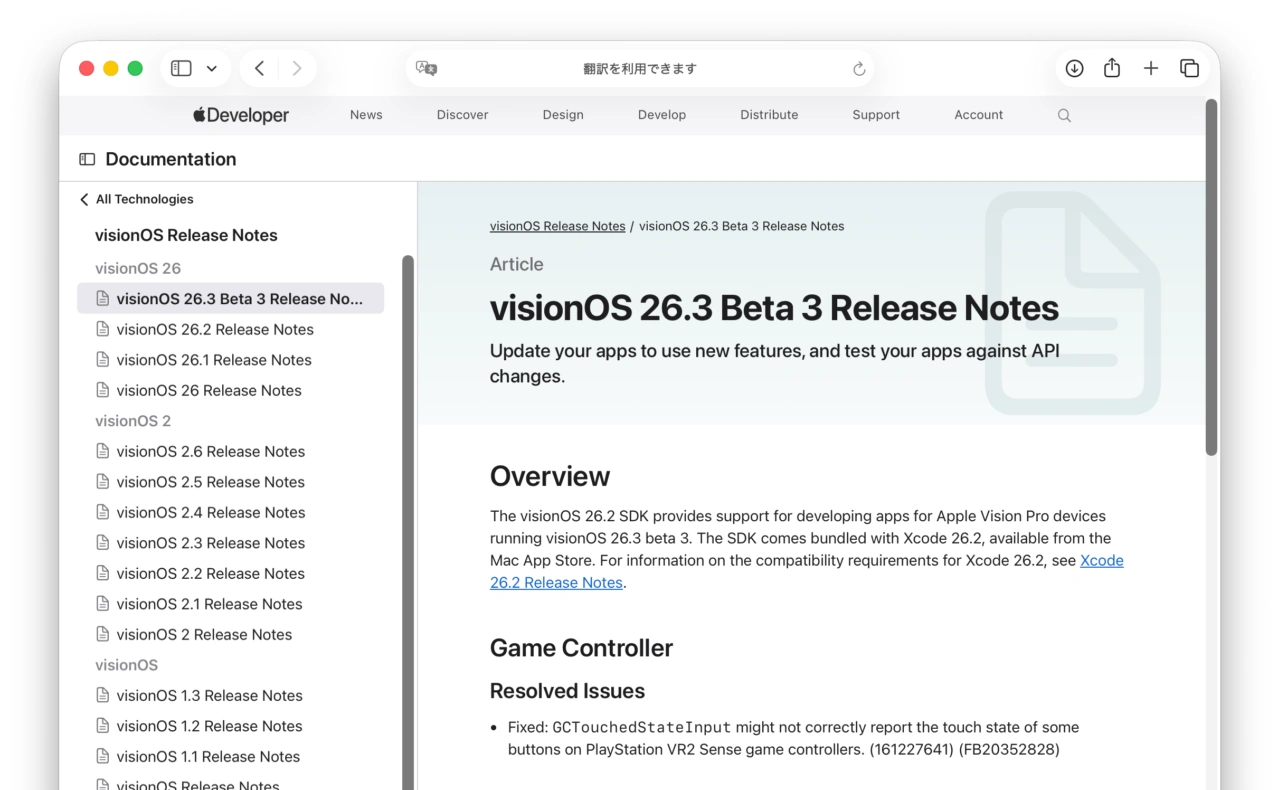Image resolution: width=1280 pixels, height=790 pixels.
Task: Click the page's vertical scrollbar
Action: pyautogui.click(x=1211, y=280)
